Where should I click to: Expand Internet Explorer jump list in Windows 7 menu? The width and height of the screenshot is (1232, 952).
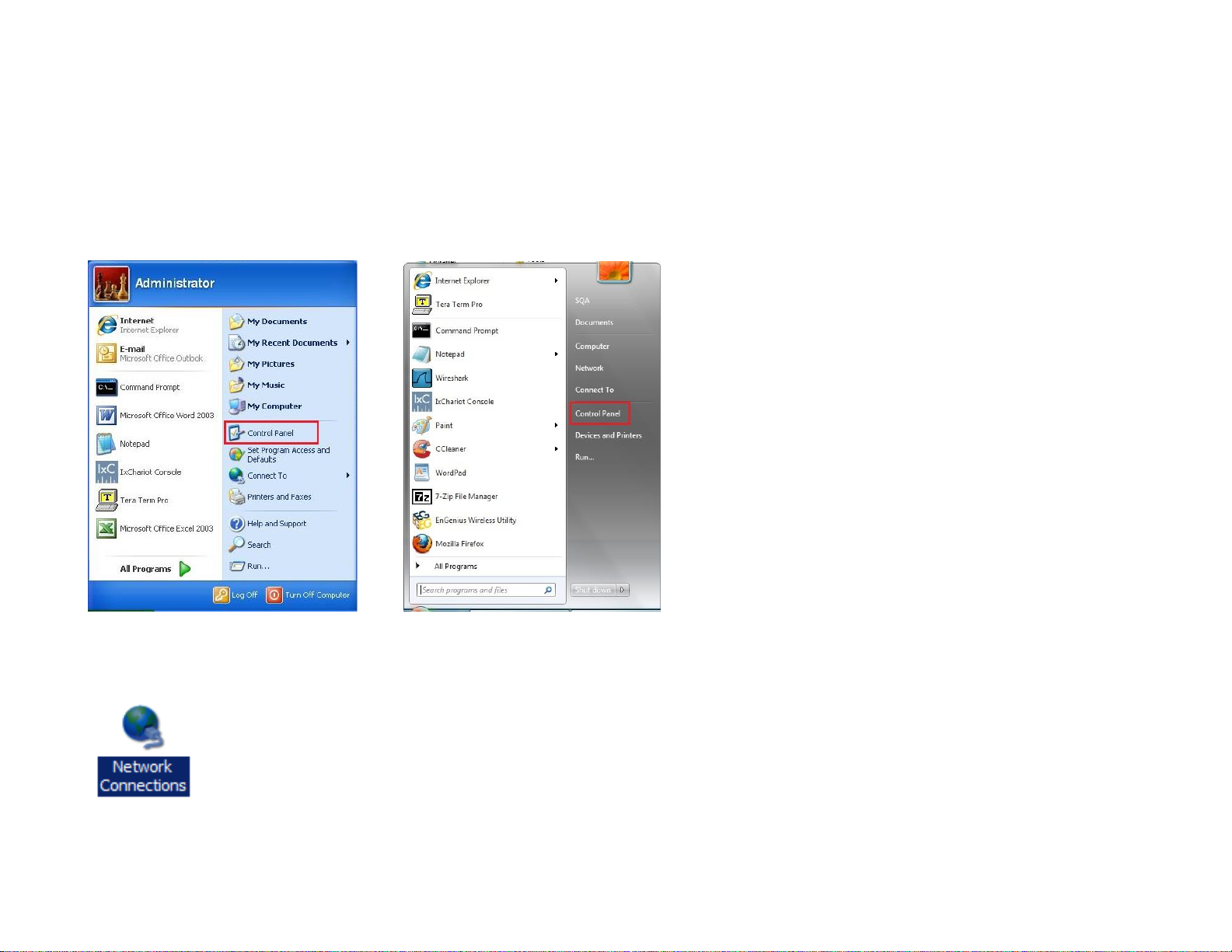click(x=557, y=281)
